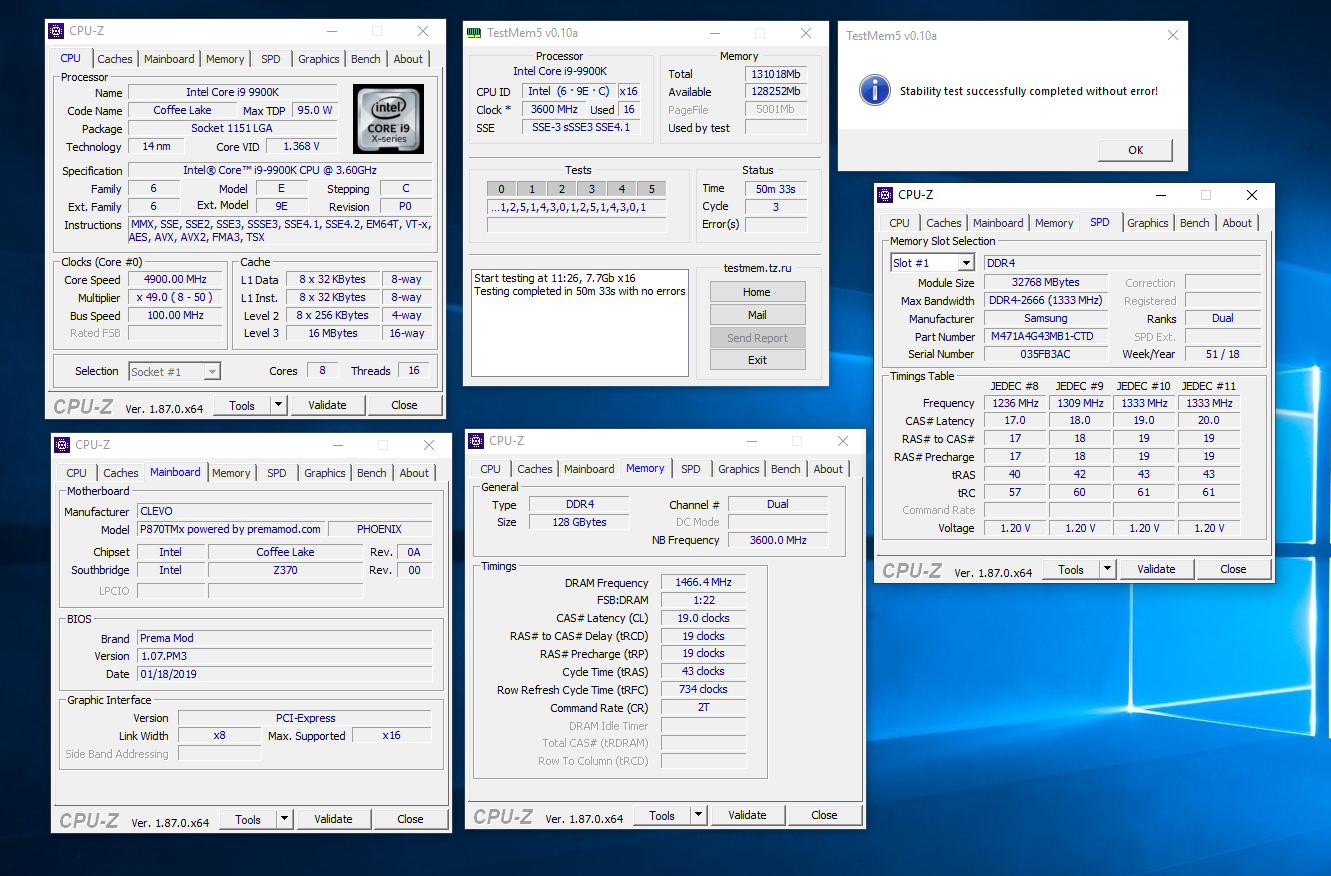The height and width of the screenshot is (876, 1331).
Task: Click CPU-Z titlebar icon in SPD window
Action: (x=885, y=195)
